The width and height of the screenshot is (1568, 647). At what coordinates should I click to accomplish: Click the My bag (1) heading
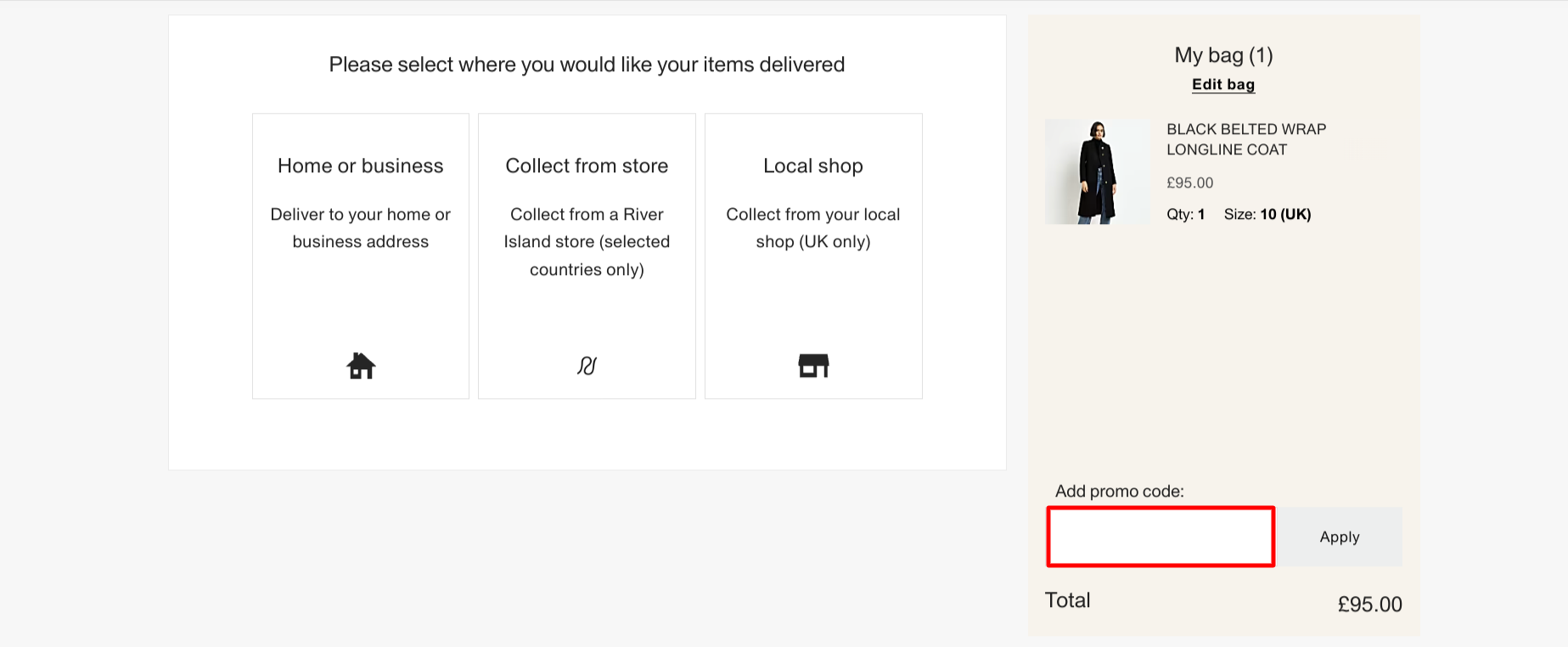[1222, 54]
